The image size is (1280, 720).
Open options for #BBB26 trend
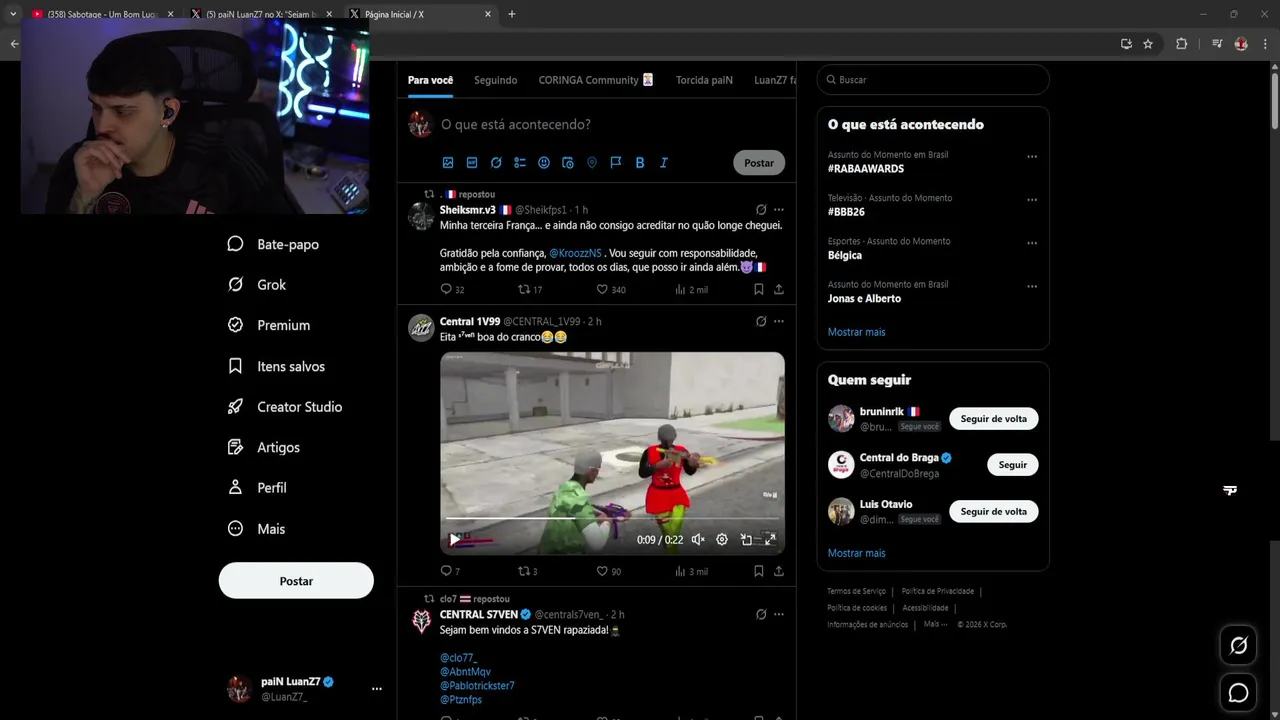coord(1032,200)
